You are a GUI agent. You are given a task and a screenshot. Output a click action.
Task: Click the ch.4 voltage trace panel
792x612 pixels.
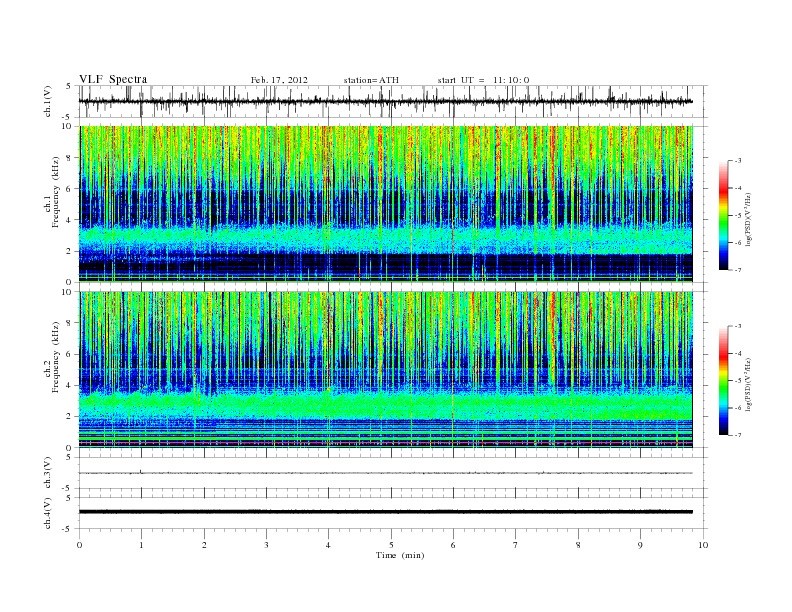pos(393,513)
